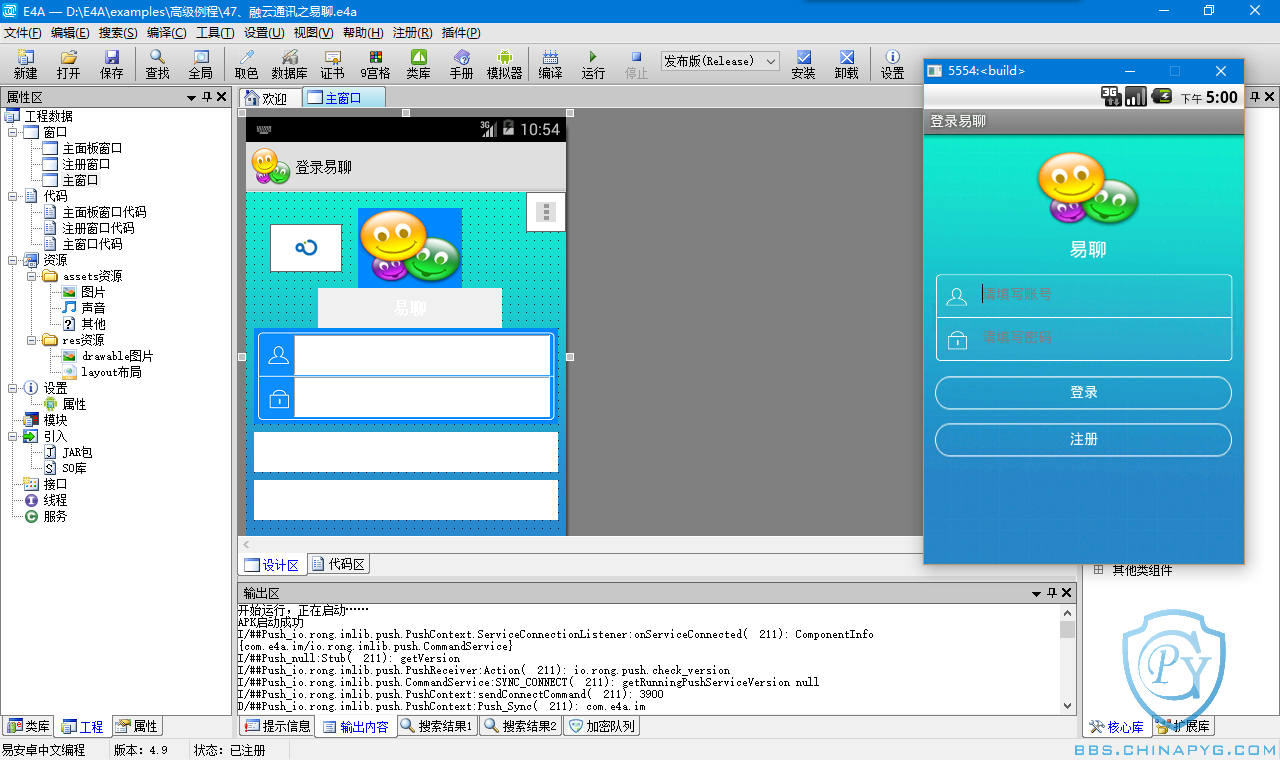This screenshot has width=1280, height=760.
Task: Pin the 属性区 panel
Action: [x=207, y=97]
